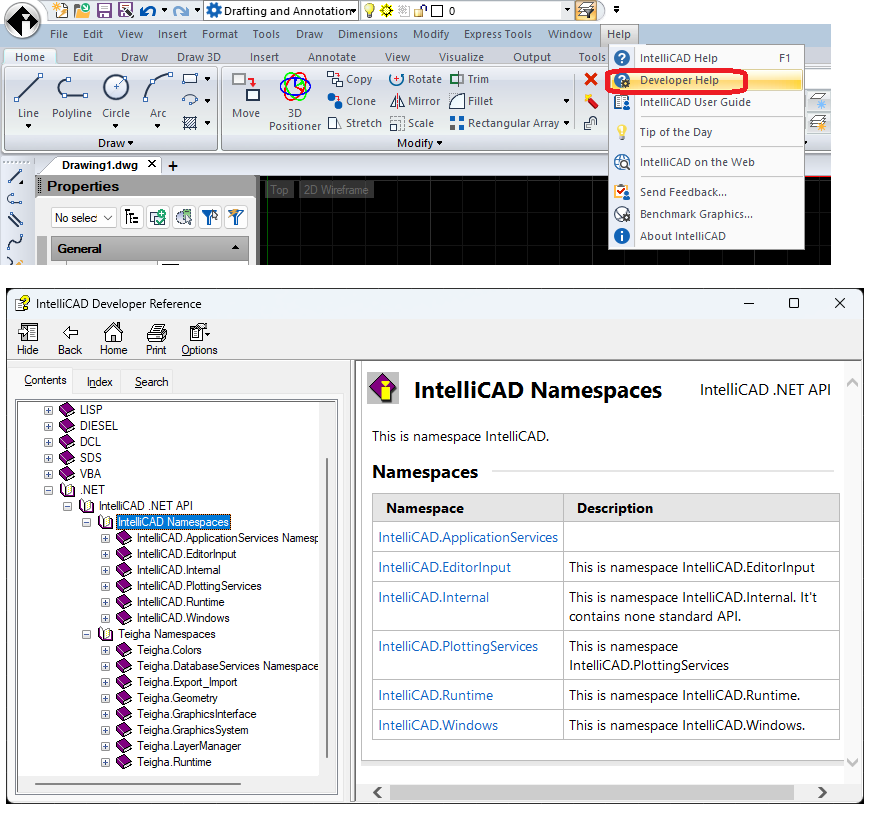Open the IntelliCAD.EditorInput link
This screenshot has height=816, width=872.
point(444,567)
